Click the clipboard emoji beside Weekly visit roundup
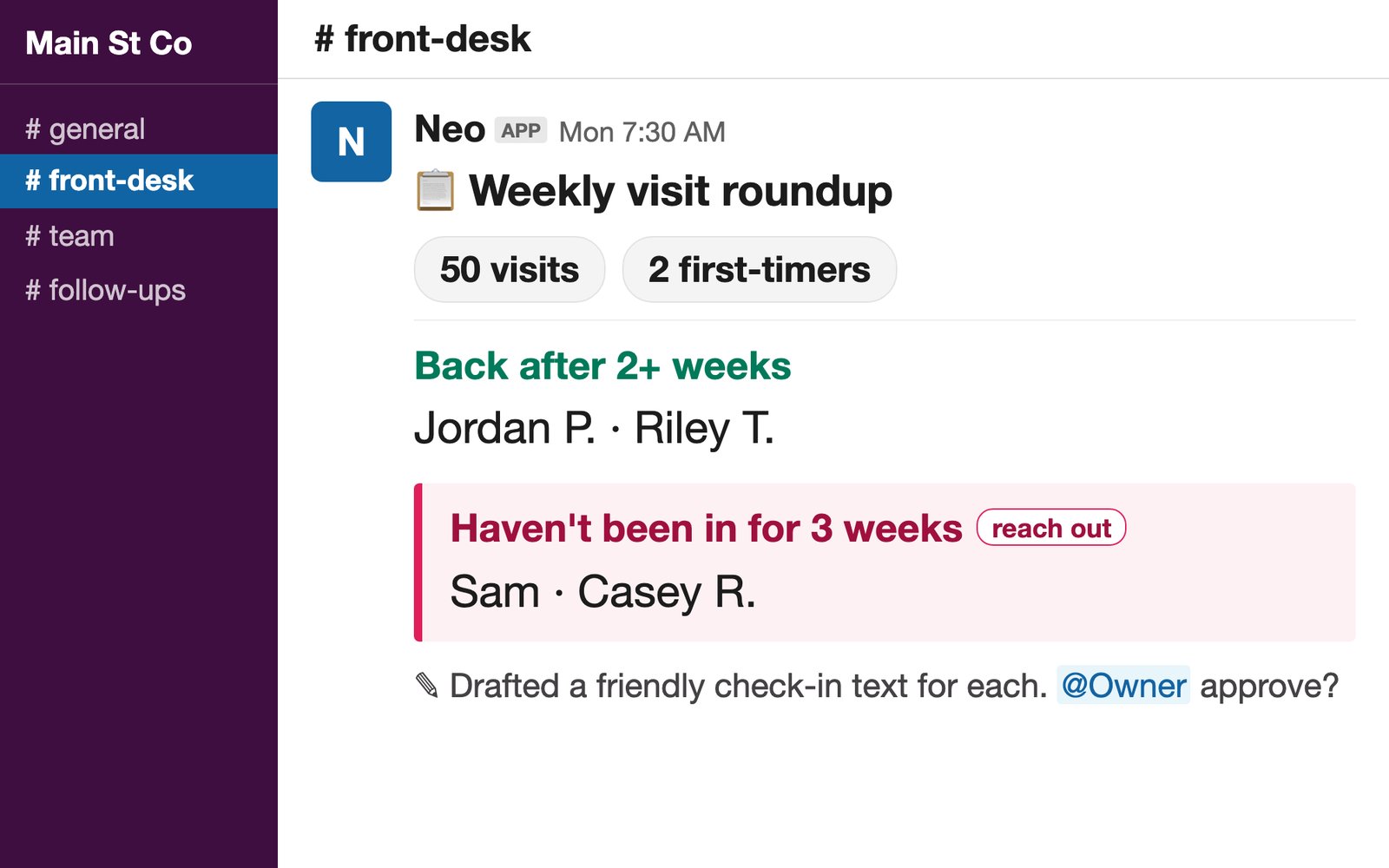Screen dimensions: 1389x868 click(435, 191)
